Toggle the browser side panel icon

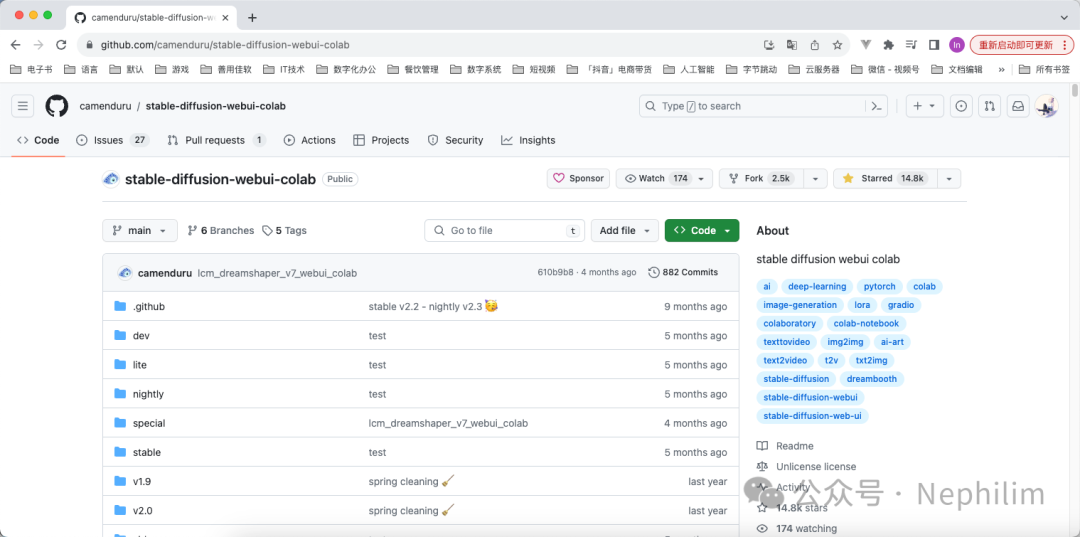coord(934,45)
